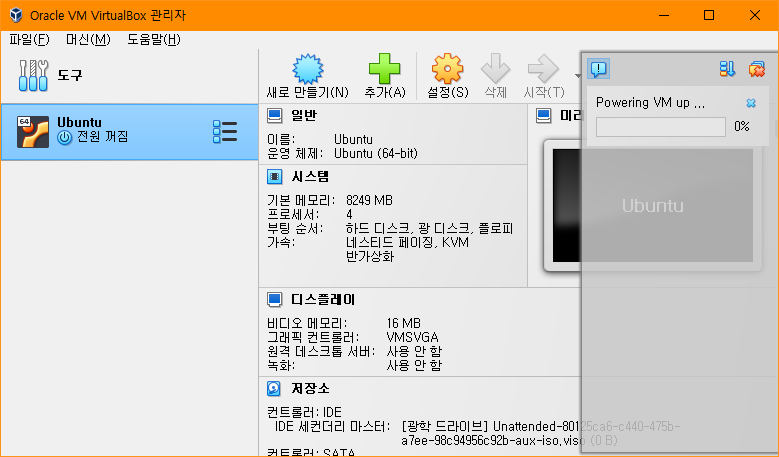Click the sort notifications arrows icon
Viewport: 779px width, 457px height.
tap(727, 69)
